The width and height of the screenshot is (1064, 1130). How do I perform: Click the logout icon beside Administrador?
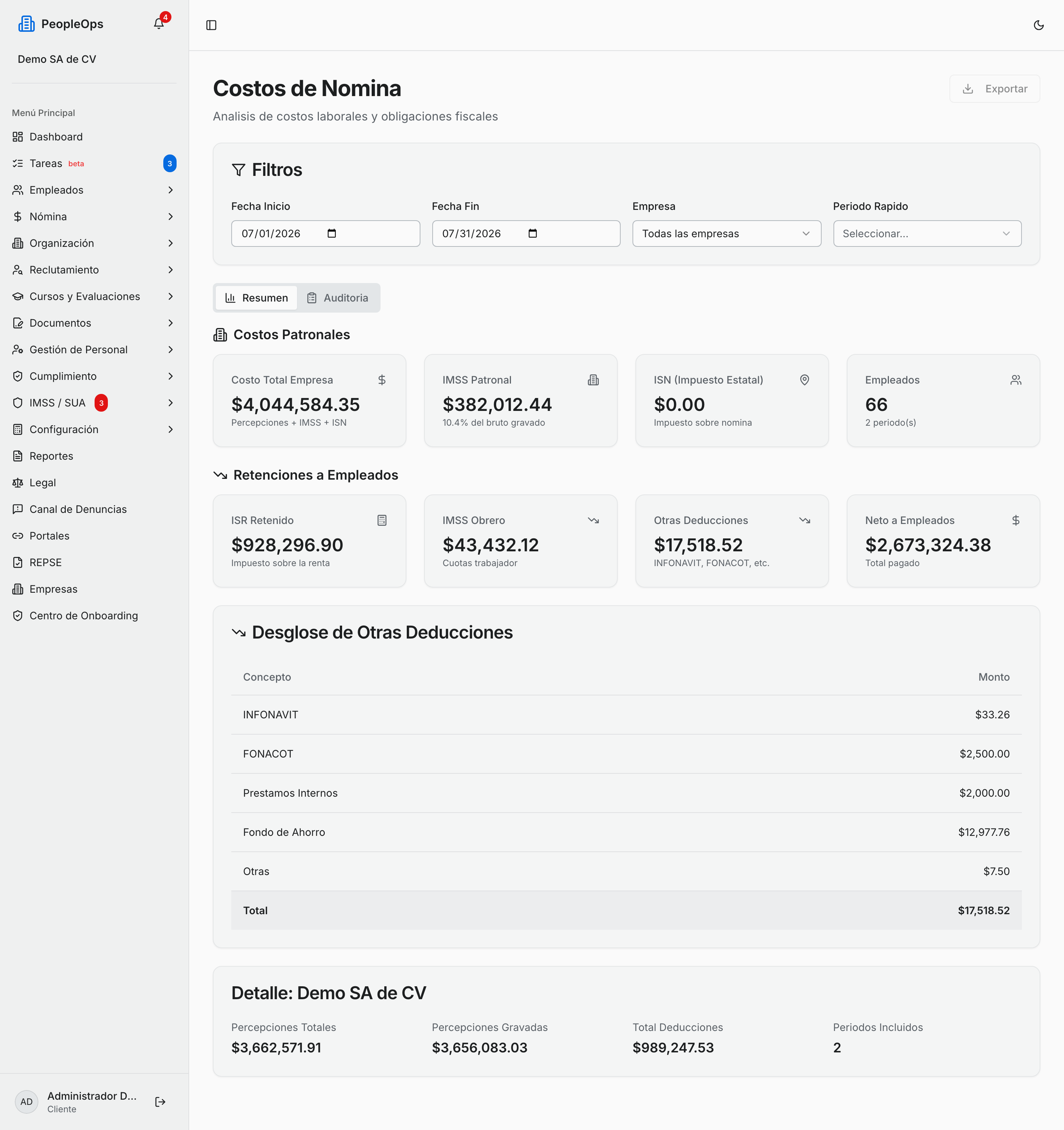click(x=160, y=1102)
